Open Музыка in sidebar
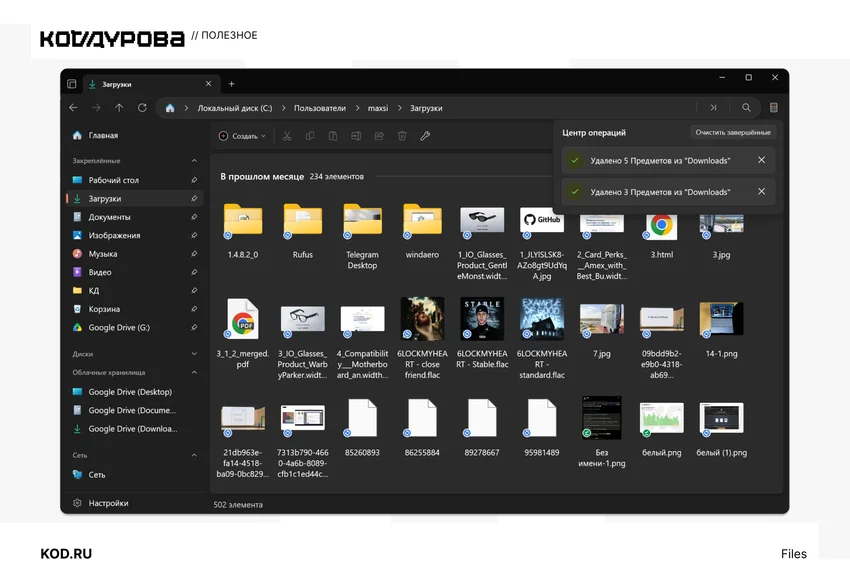The image size is (850, 582). coord(134,254)
